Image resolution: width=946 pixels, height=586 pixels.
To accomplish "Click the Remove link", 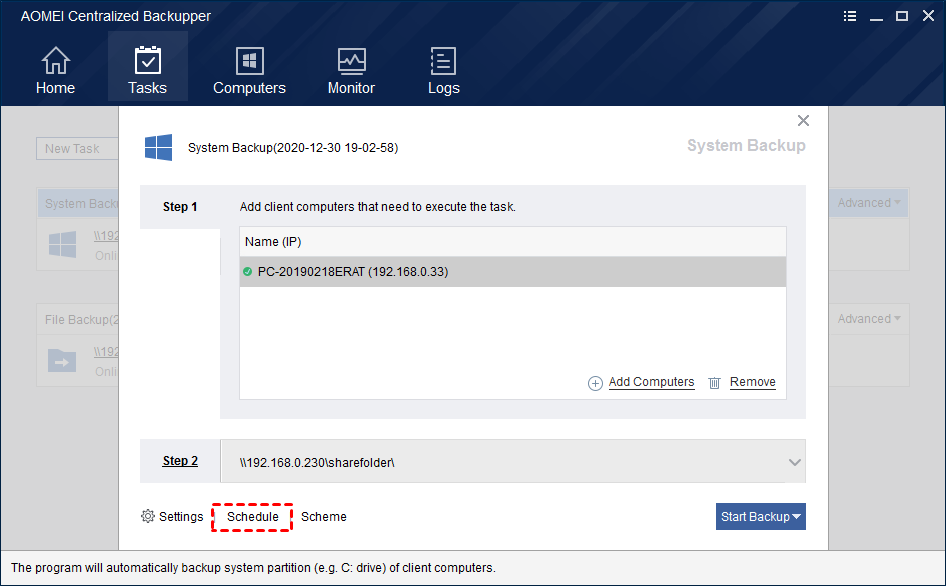I will (x=752, y=382).
